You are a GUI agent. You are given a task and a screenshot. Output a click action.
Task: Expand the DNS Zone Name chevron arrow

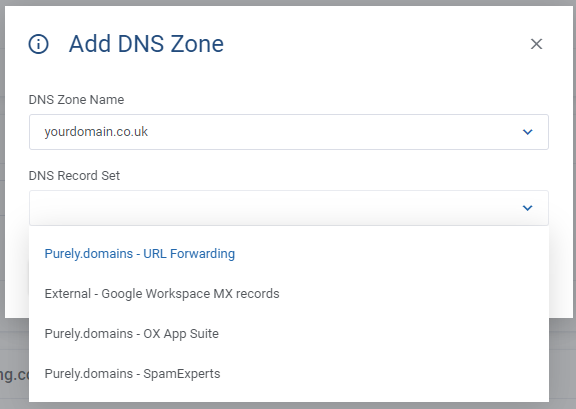click(x=528, y=132)
